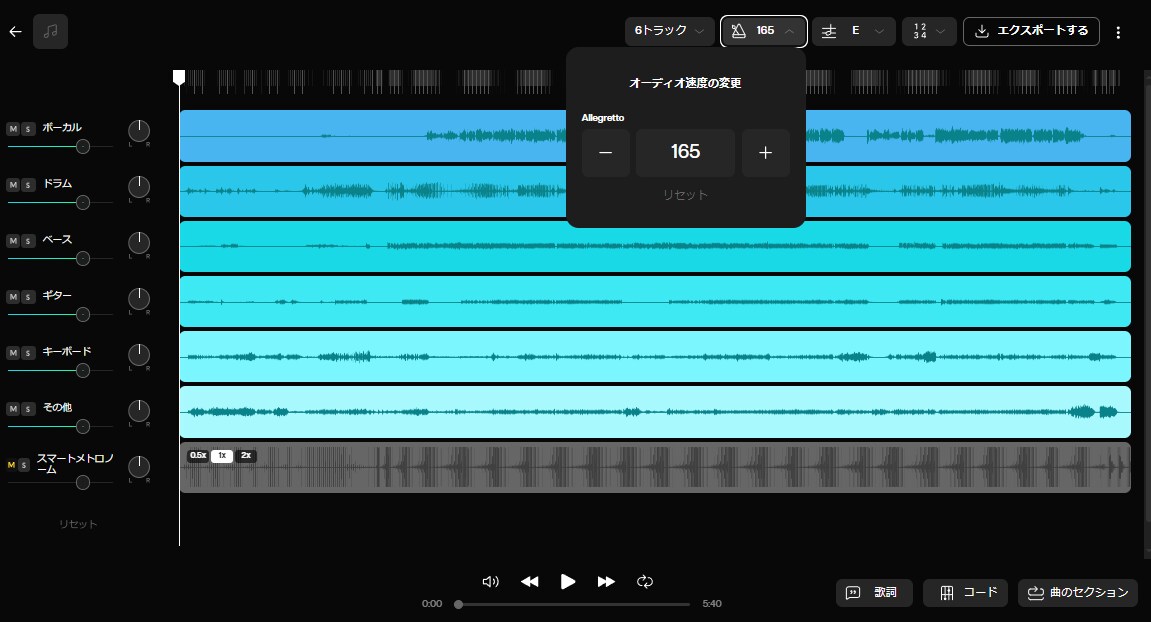Image resolution: width=1151 pixels, height=622 pixels.
Task: Click the その他 pan knob
Action: tap(139, 411)
